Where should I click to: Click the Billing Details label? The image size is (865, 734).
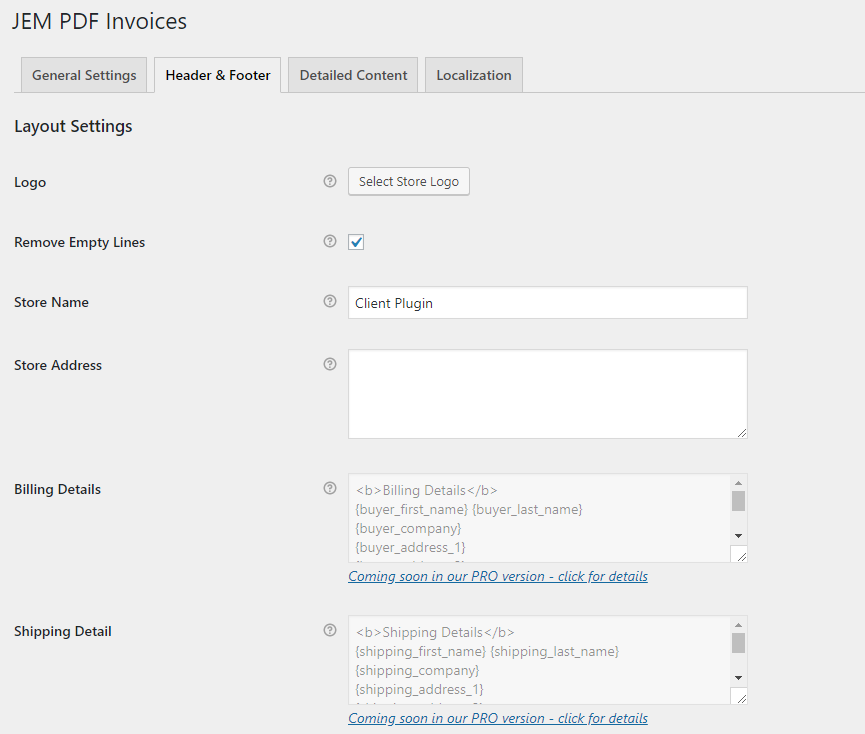[x=57, y=489]
